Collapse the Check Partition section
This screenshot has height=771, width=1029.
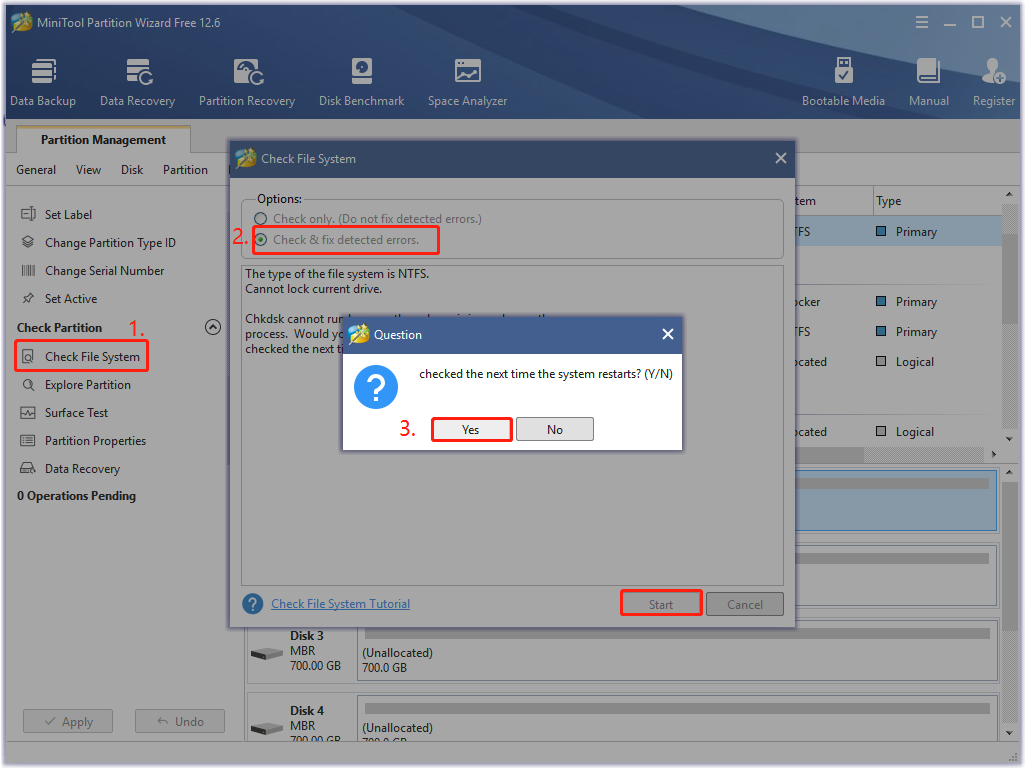click(213, 327)
